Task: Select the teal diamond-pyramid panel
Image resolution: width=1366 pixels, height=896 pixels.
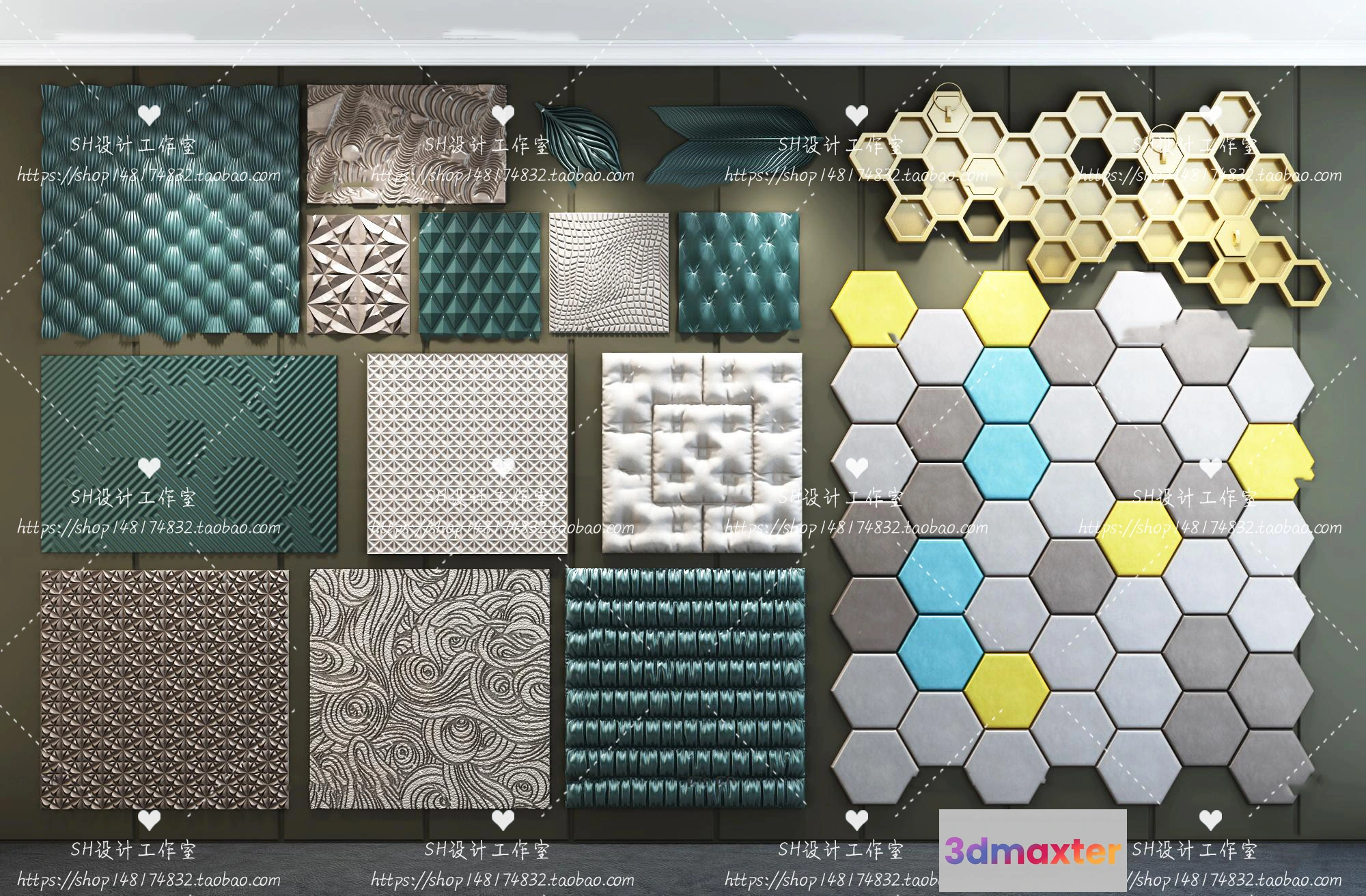Action: tap(480, 273)
